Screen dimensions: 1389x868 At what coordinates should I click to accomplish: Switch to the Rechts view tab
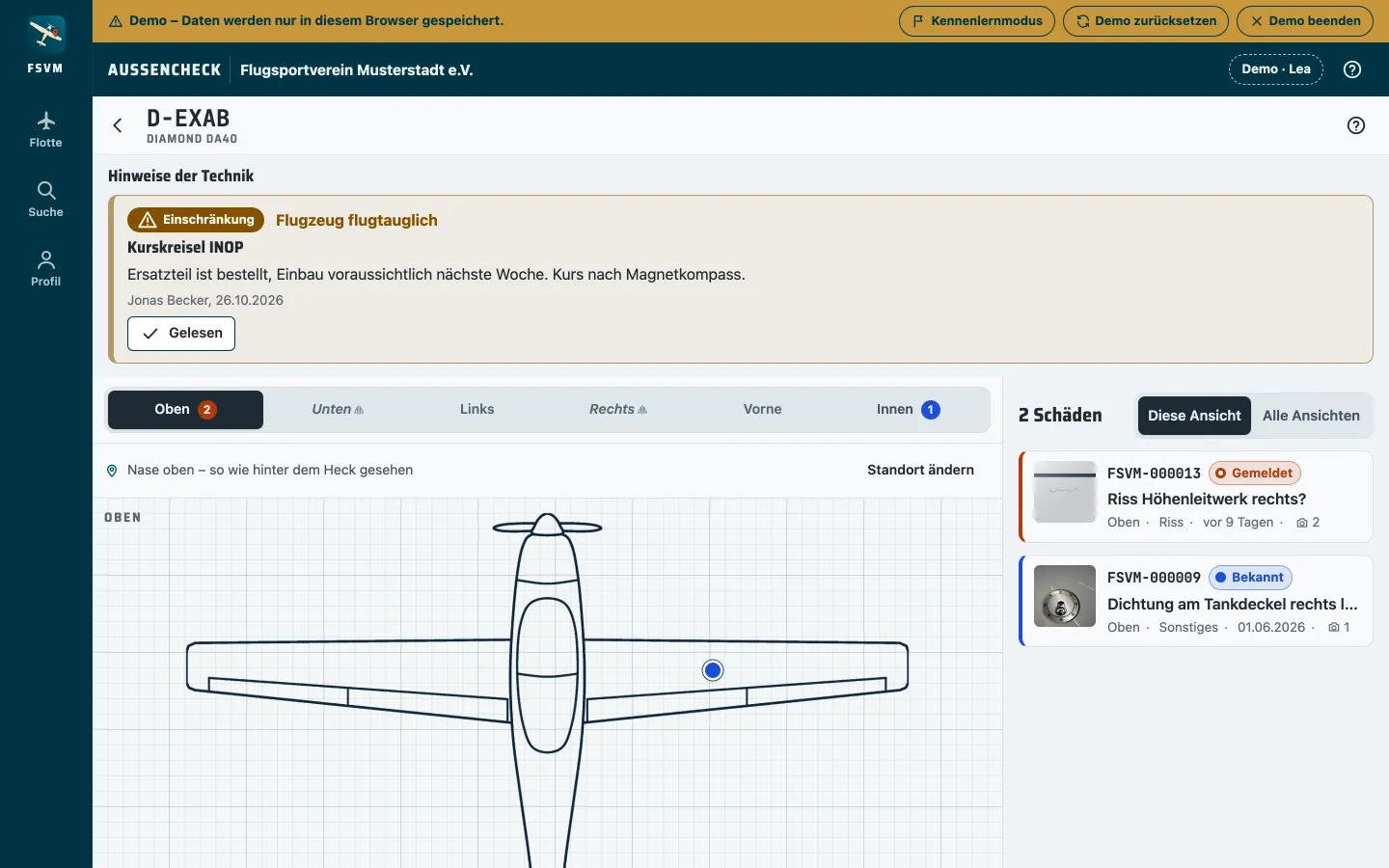[x=618, y=410]
